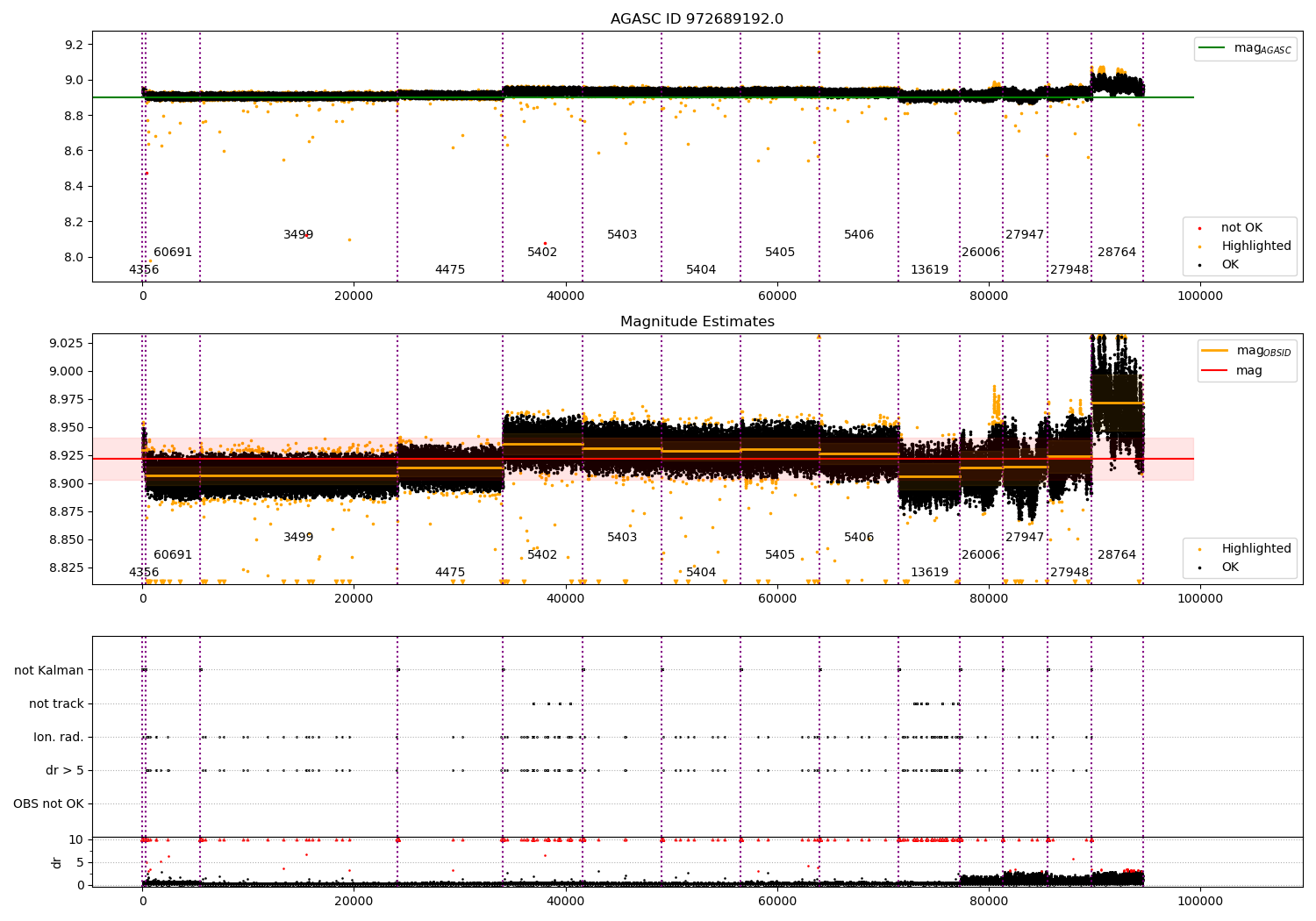
Task: Click OBSID label 27947 in Magnitude Estimates plot
Action: [1025, 538]
